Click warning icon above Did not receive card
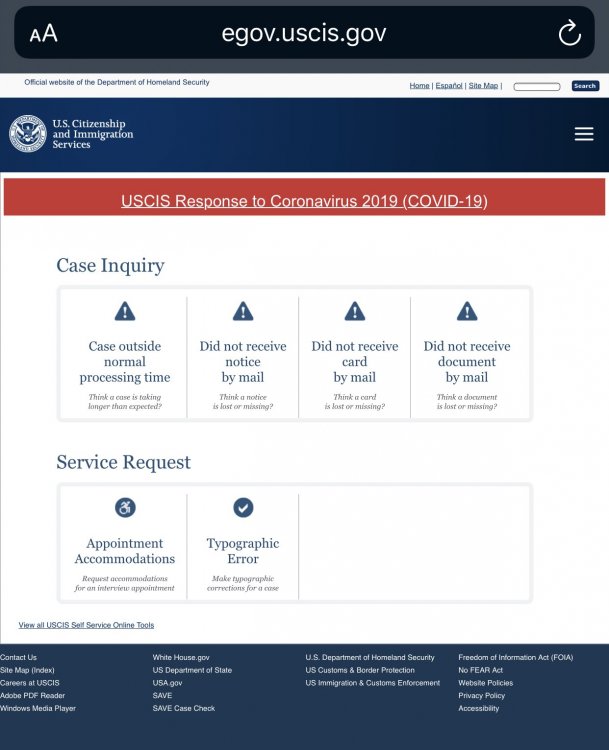Viewport: 609px width, 750px height. click(355, 311)
